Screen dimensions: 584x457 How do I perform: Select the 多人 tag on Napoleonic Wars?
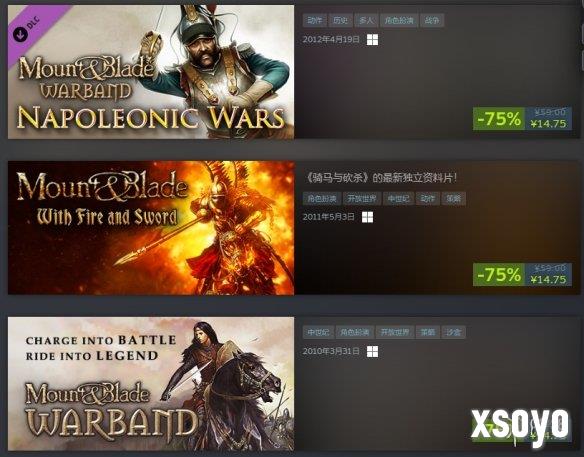coord(366,20)
